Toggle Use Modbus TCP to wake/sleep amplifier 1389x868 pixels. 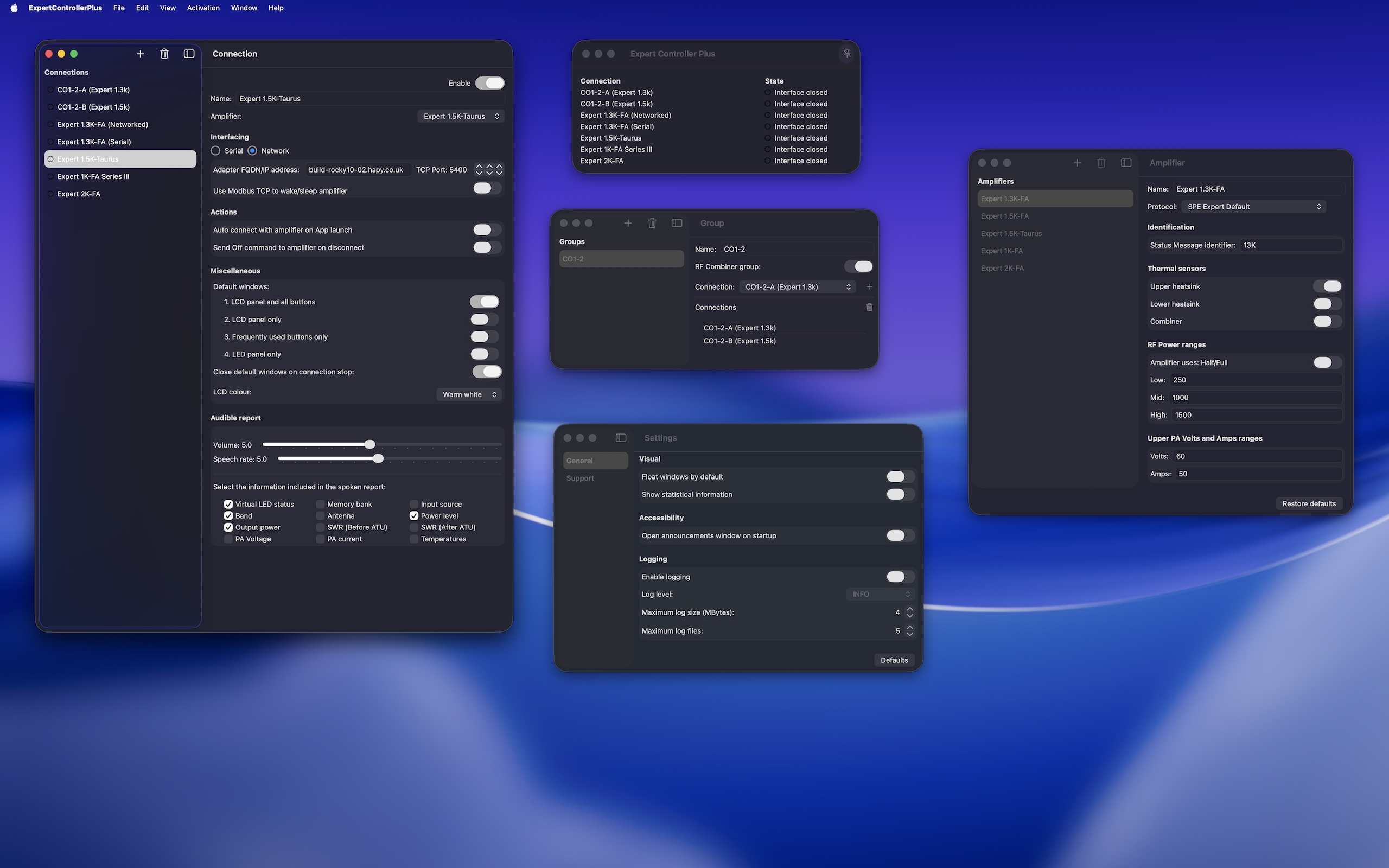point(486,188)
